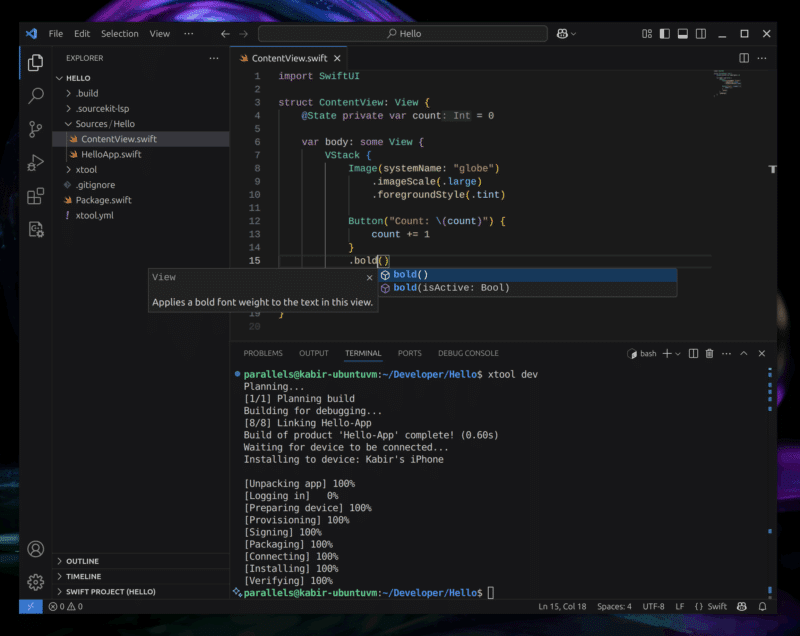The width and height of the screenshot is (800, 636).
Task: Click the remote window indicator in status bar
Action: click(x=31, y=606)
